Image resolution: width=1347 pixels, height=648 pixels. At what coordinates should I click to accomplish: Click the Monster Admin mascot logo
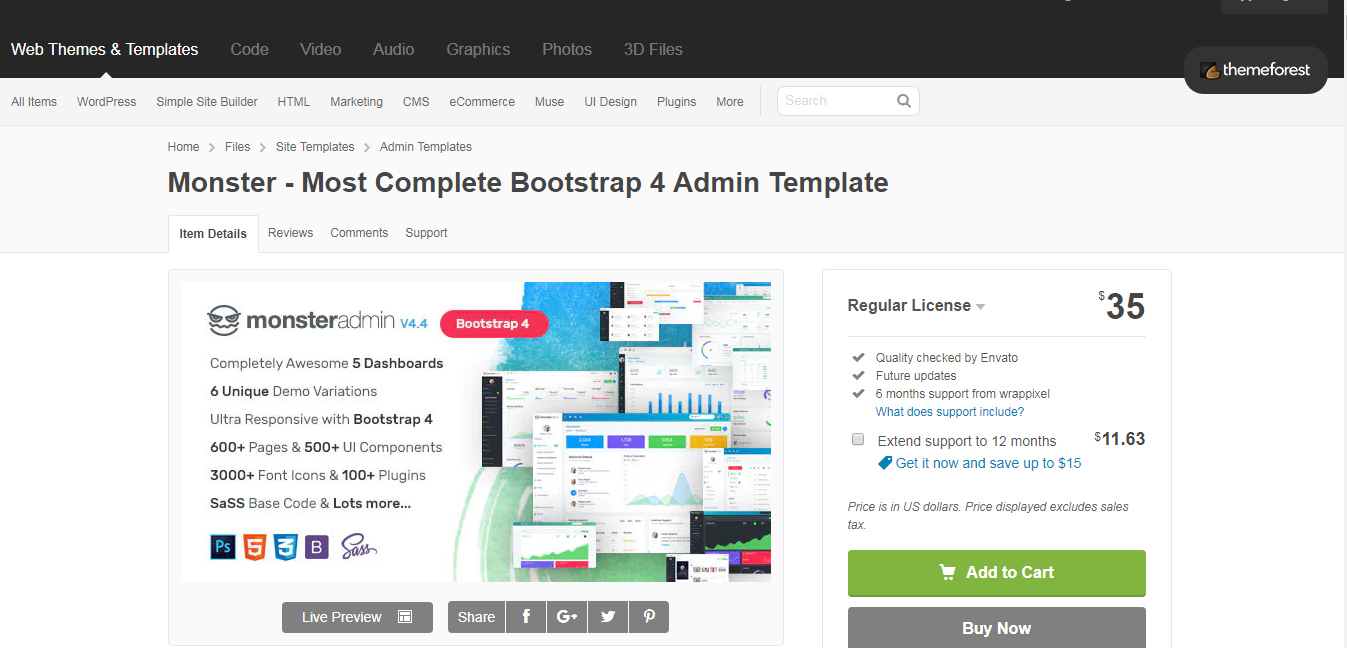pyautogui.click(x=223, y=321)
